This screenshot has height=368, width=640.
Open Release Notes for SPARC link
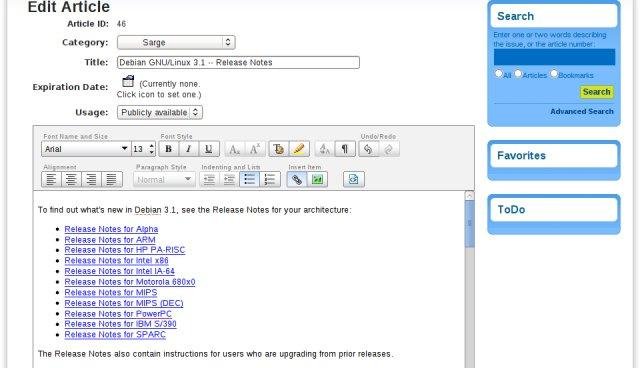click(x=115, y=335)
